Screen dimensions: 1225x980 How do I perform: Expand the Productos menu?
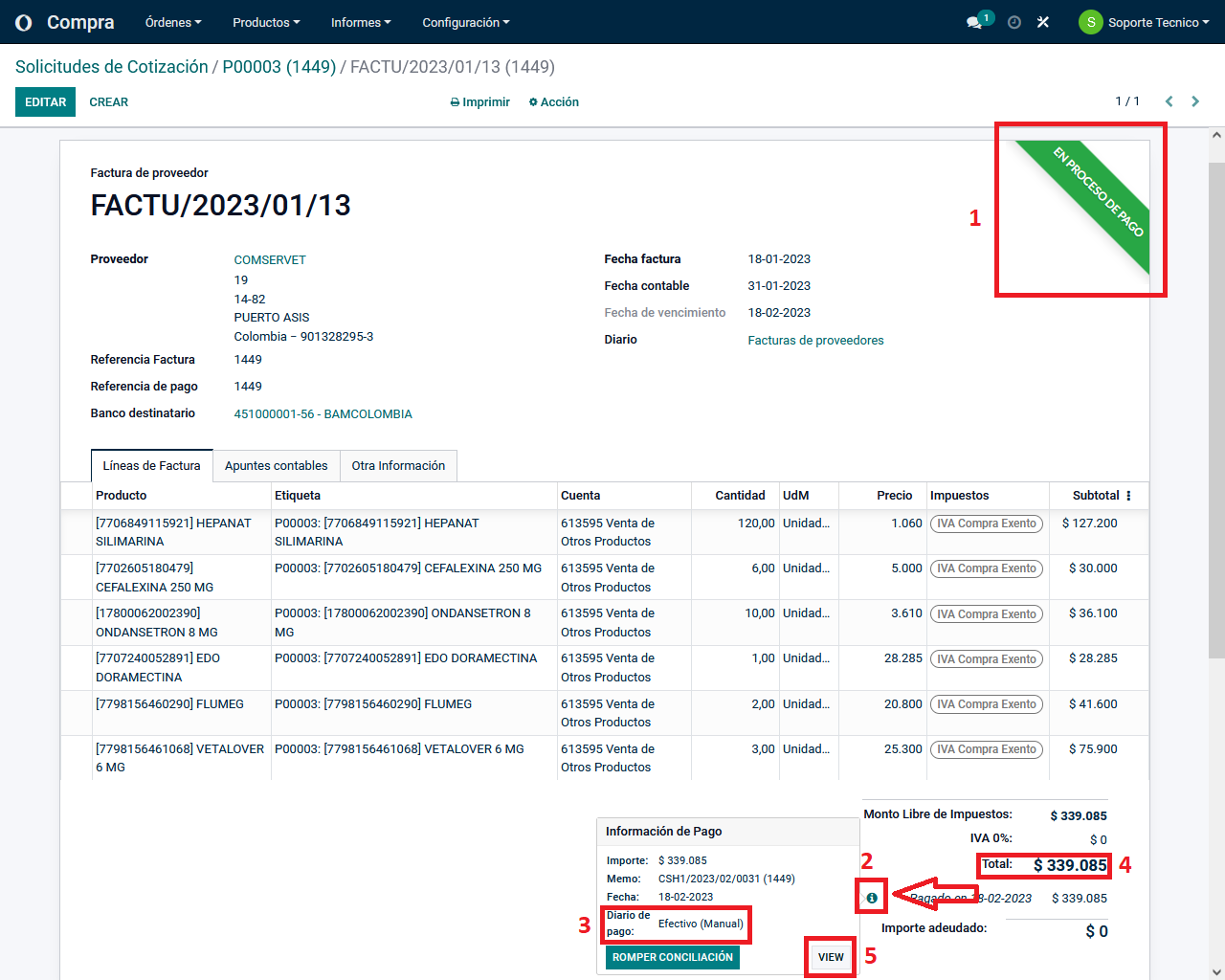(x=266, y=22)
